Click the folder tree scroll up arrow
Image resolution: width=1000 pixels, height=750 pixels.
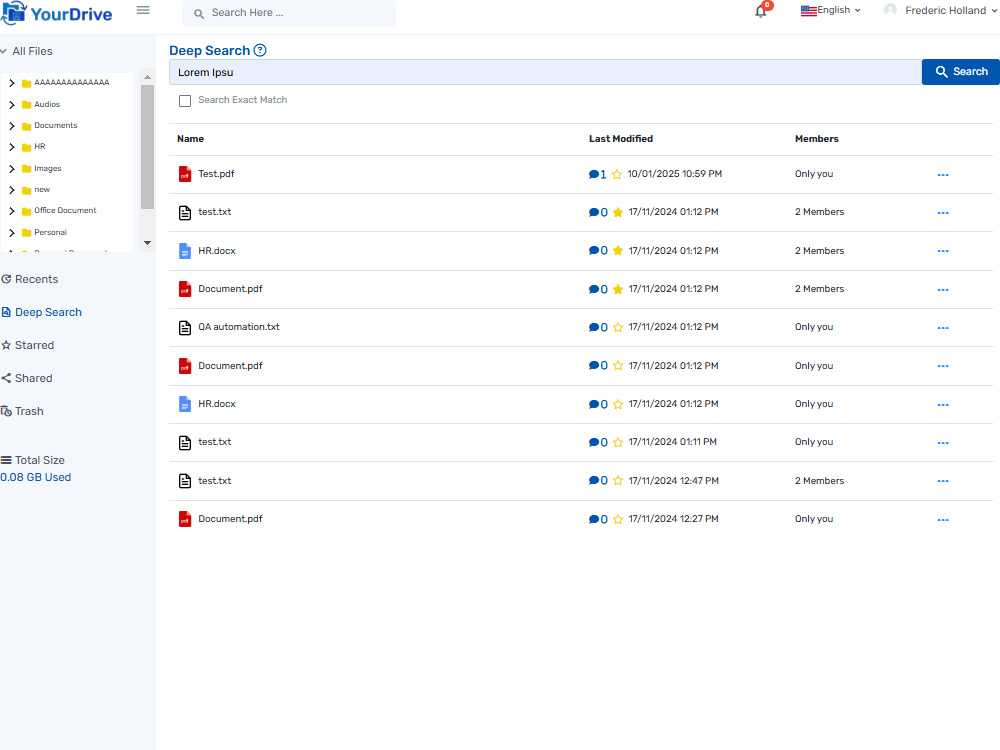(147, 77)
